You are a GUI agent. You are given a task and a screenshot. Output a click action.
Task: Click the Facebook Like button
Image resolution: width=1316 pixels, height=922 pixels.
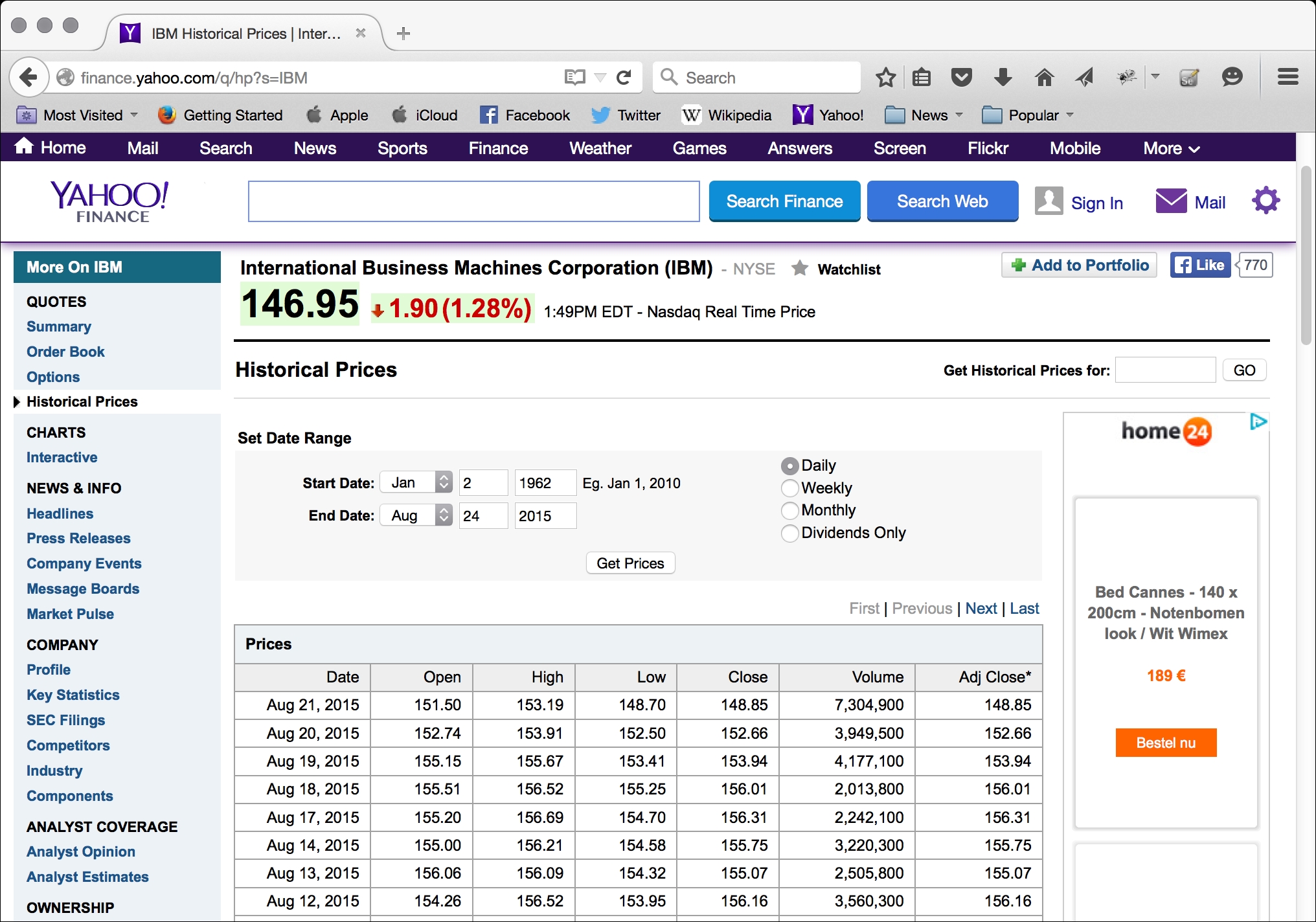pyautogui.click(x=1200, y=265)
